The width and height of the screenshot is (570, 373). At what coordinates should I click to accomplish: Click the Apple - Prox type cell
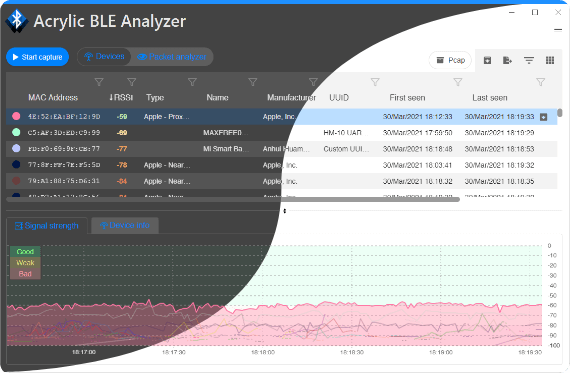(x=166, y=117)
